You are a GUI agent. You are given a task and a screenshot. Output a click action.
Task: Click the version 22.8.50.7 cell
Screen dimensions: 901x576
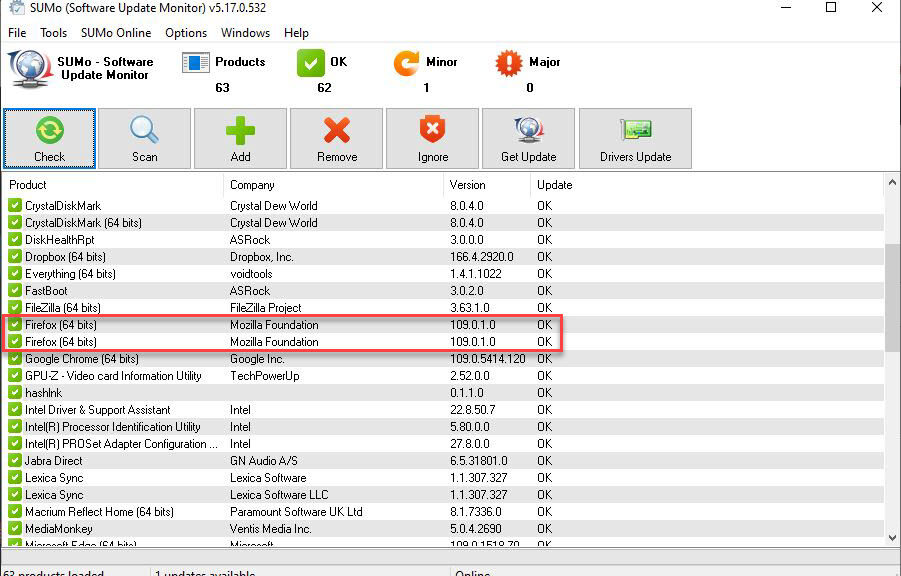click(x=472, y=410)
